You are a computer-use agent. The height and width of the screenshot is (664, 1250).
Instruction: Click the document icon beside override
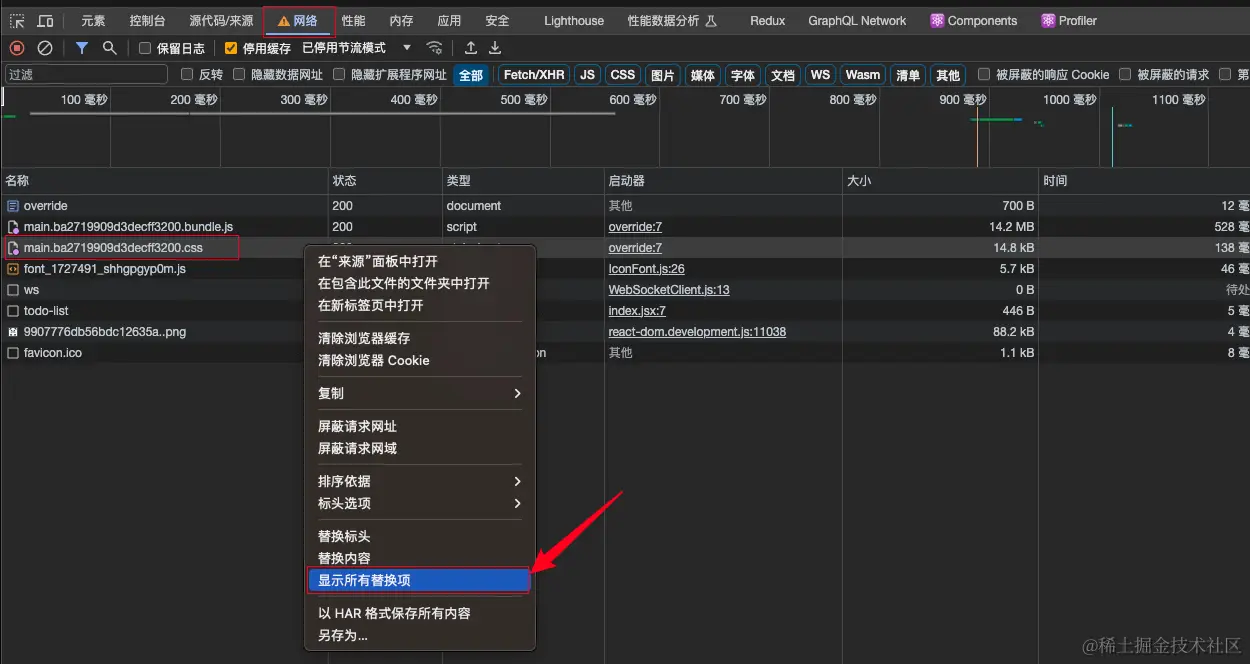click(x=13, y=206)
